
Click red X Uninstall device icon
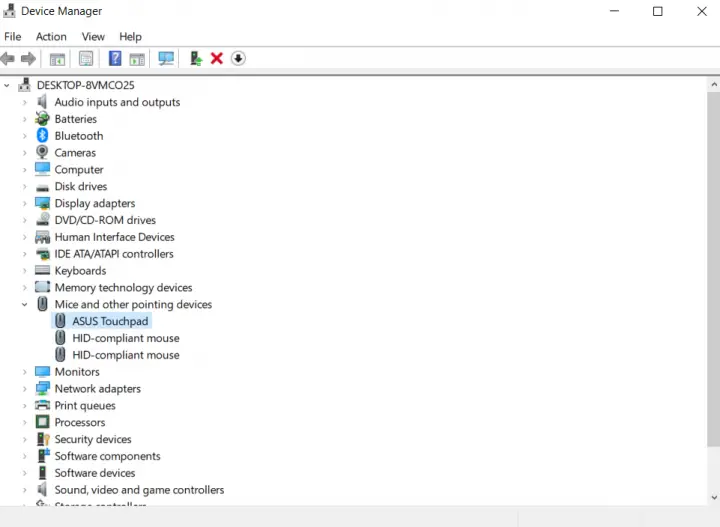[x=217, y=58]
